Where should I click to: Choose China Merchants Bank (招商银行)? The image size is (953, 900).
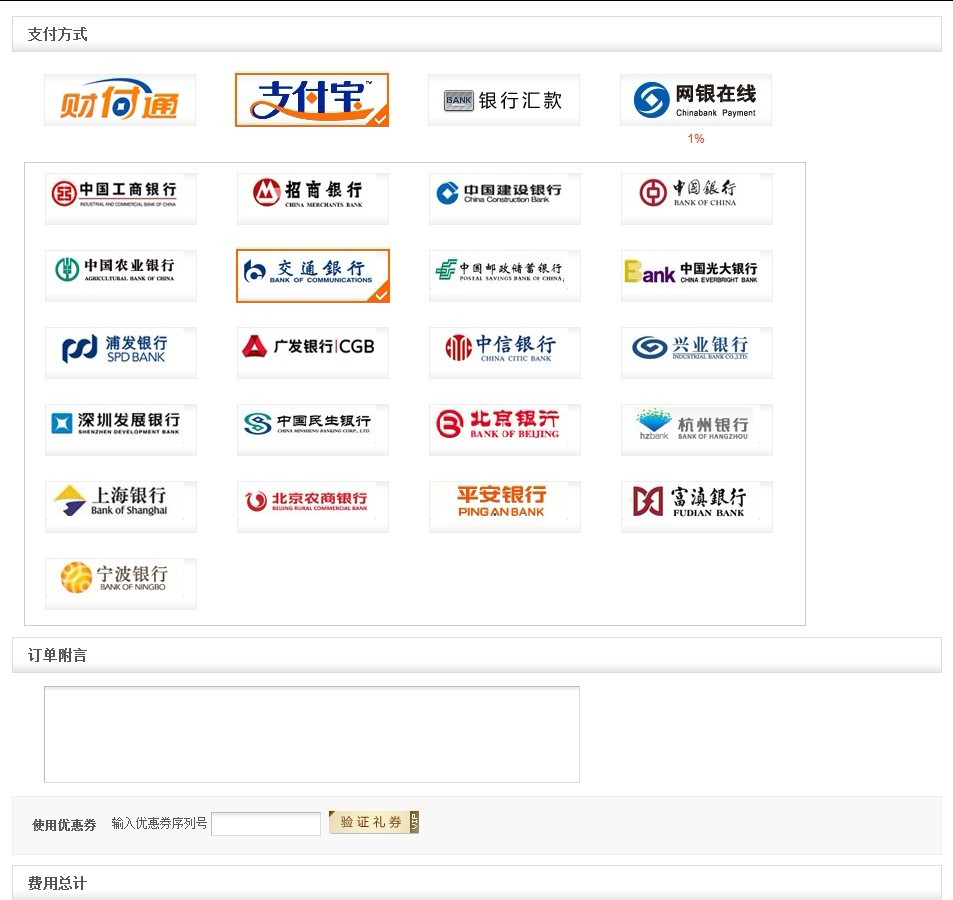(313, 198)
